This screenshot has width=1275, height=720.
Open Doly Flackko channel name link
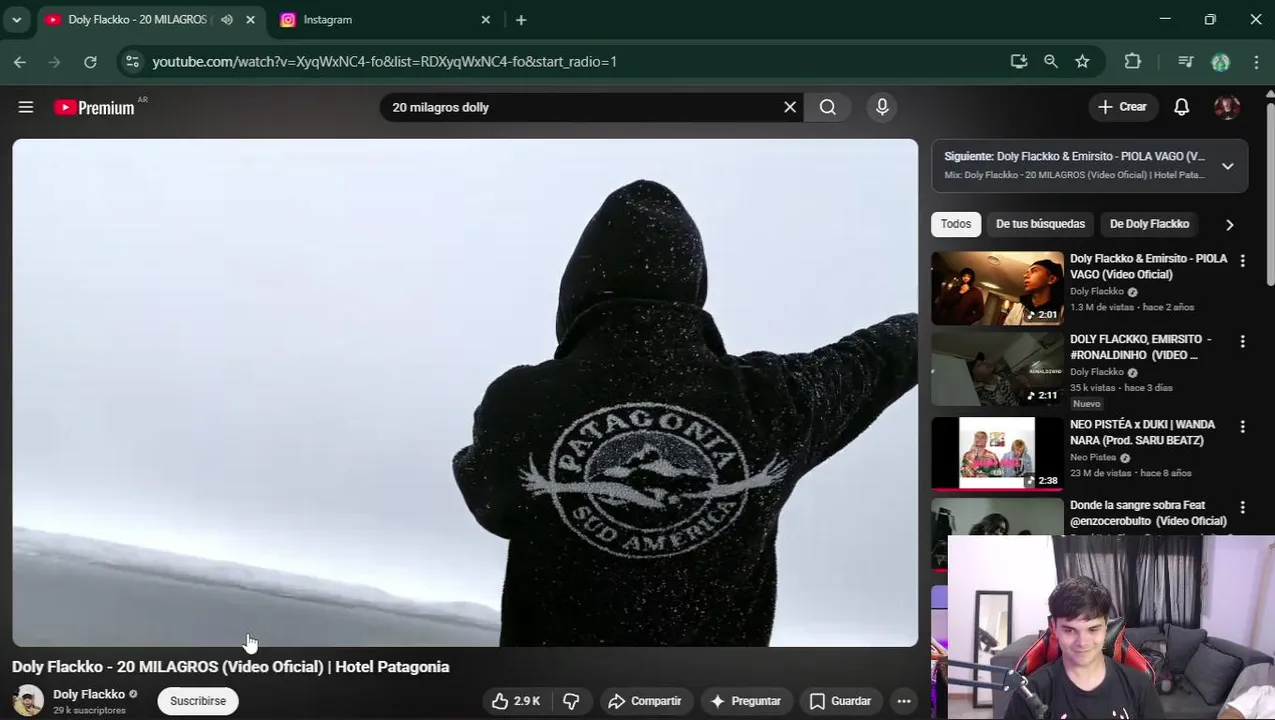click(89, 694)
